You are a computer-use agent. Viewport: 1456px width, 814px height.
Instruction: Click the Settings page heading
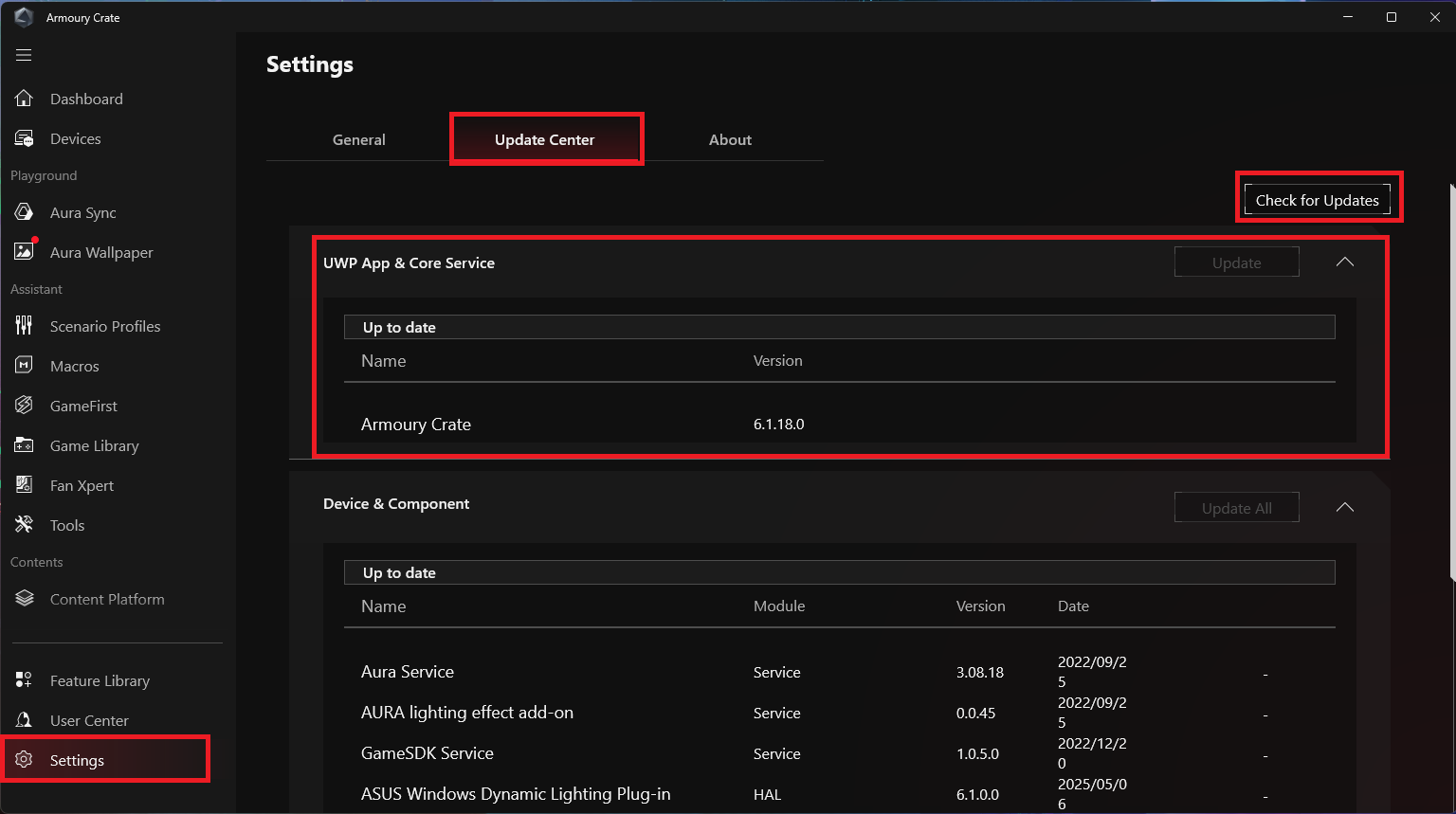[x=310, y=64]
